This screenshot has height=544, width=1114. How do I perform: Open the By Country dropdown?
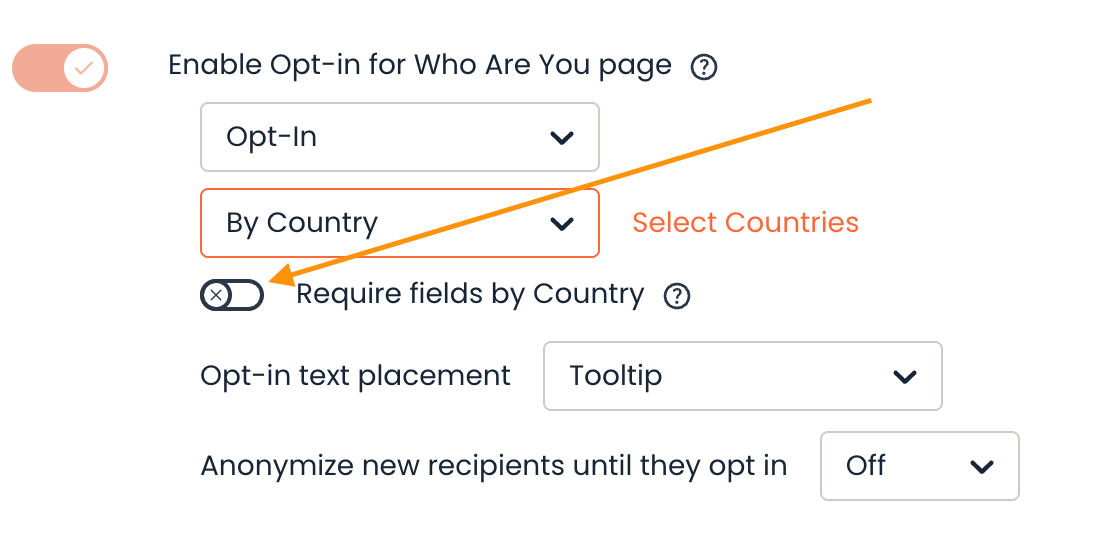pyautogui.click(x=400, y=223)
